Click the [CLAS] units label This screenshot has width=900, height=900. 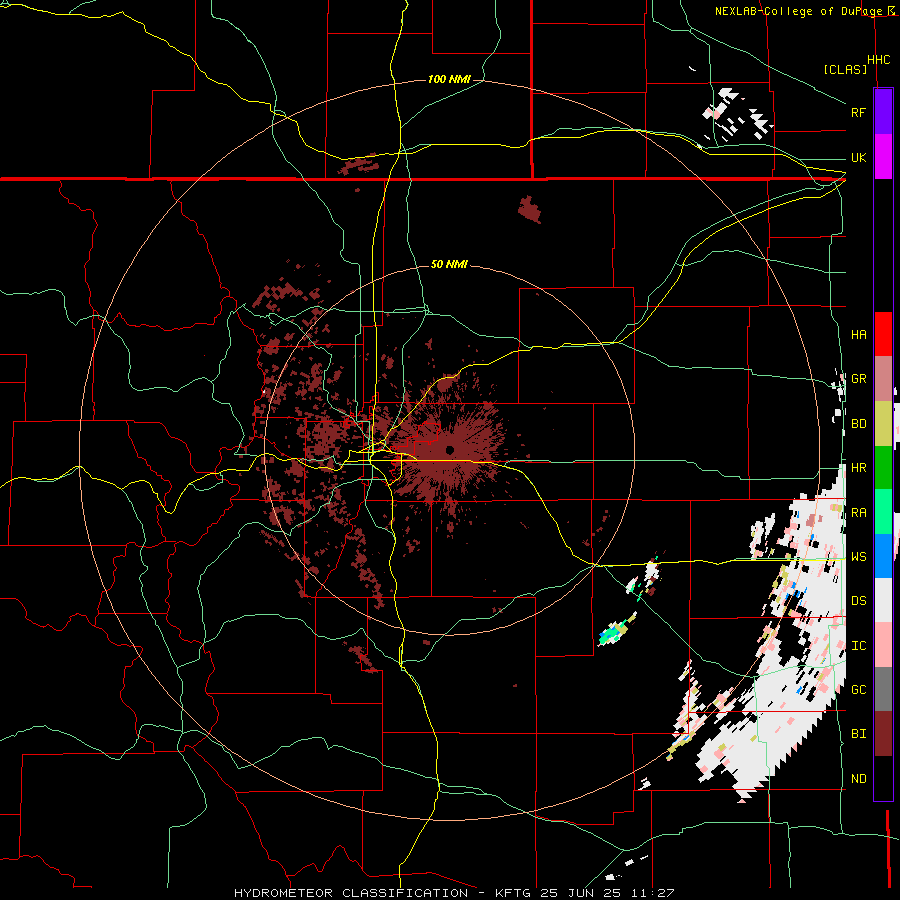845,69
